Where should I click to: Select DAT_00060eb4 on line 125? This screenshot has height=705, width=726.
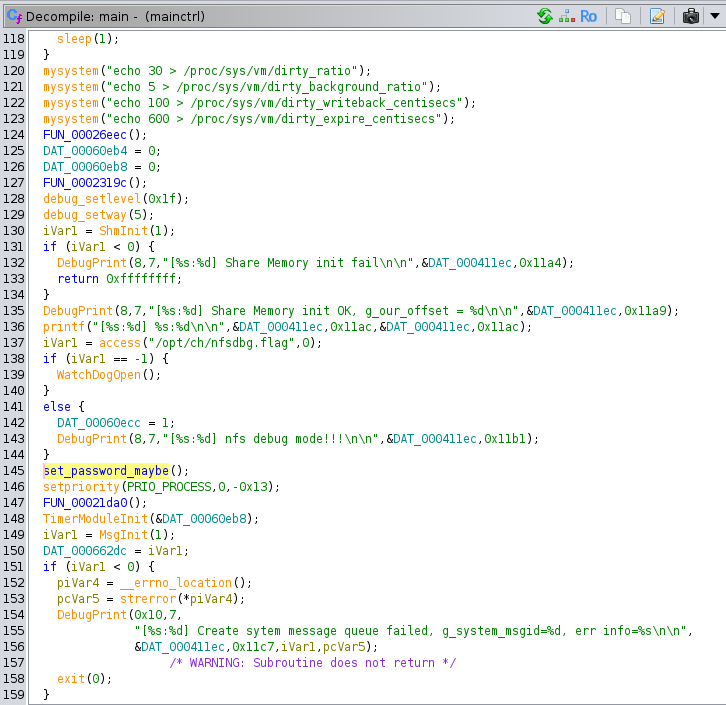click(85, 151)
